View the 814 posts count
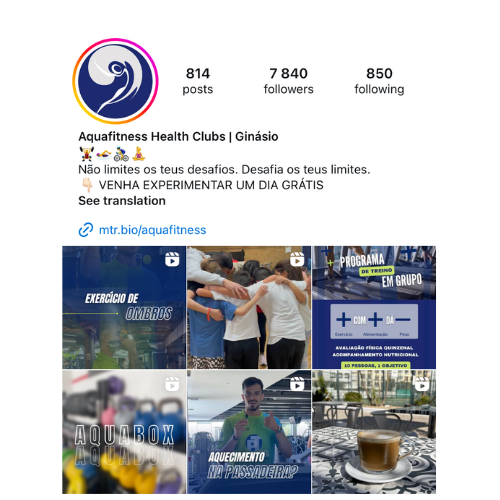 point(198,81)
